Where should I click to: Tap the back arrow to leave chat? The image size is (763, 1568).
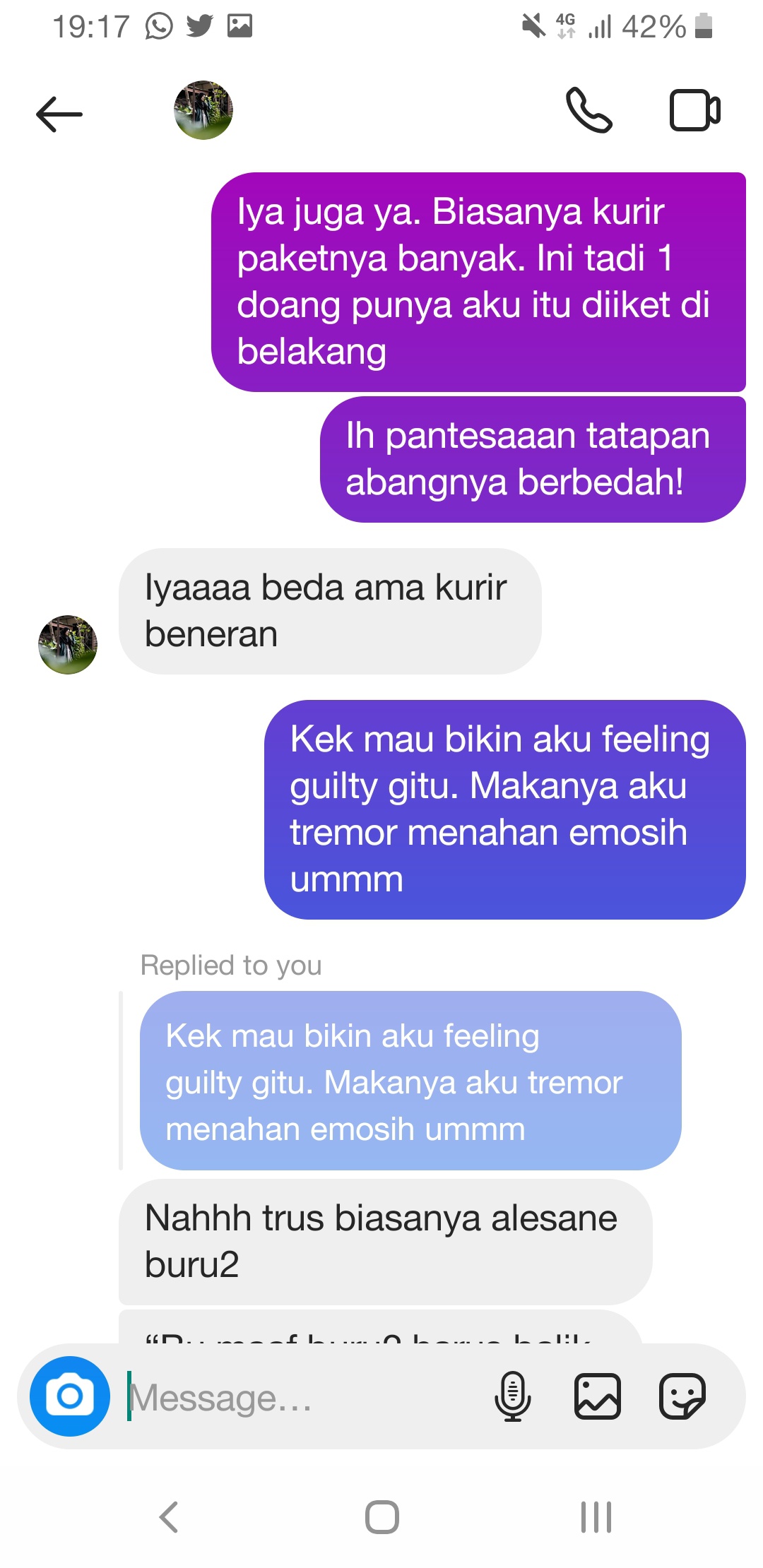coord(59,113)
